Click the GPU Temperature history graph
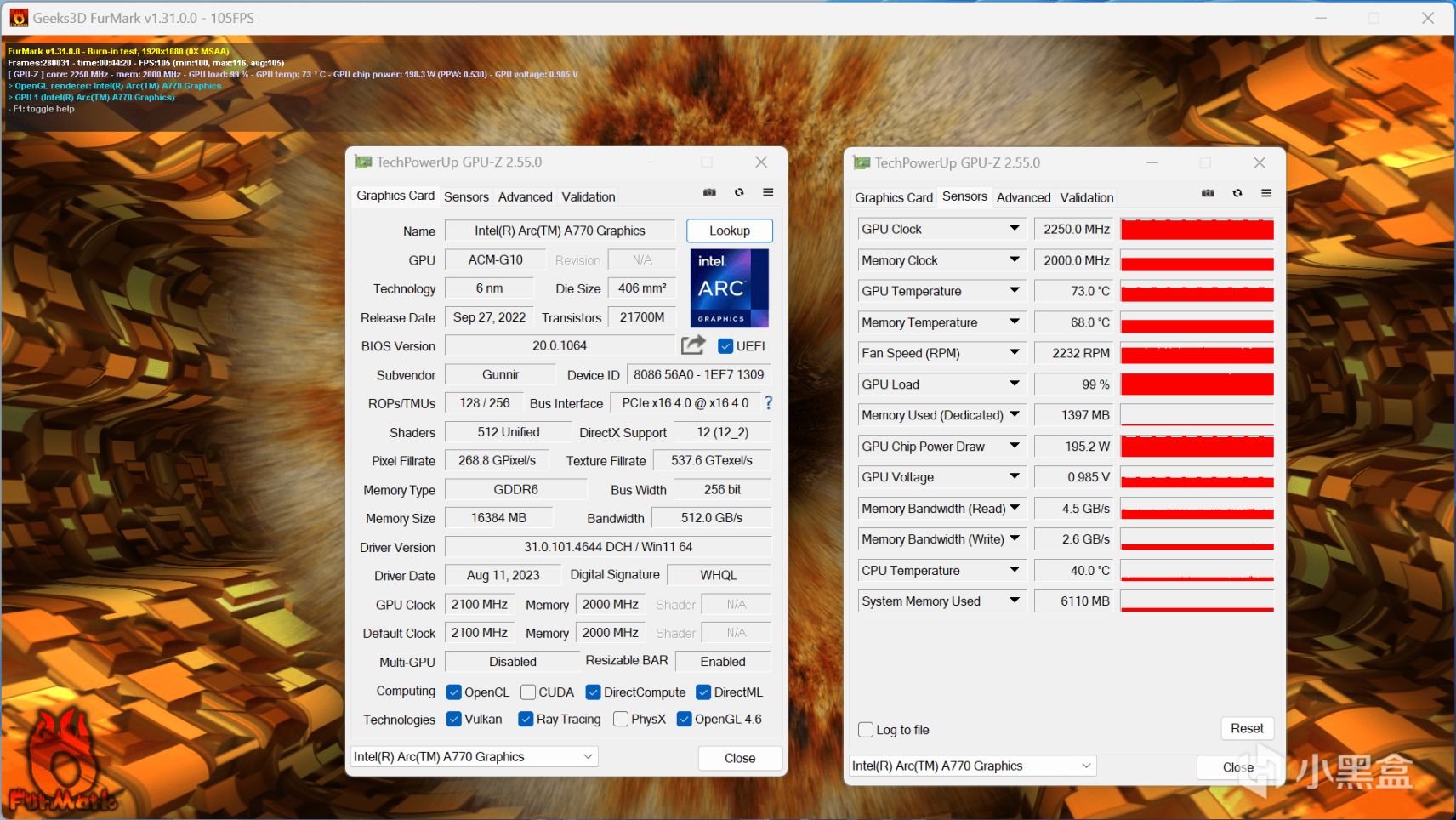This screenshot has width=1456, height=820. [1197, 291]
